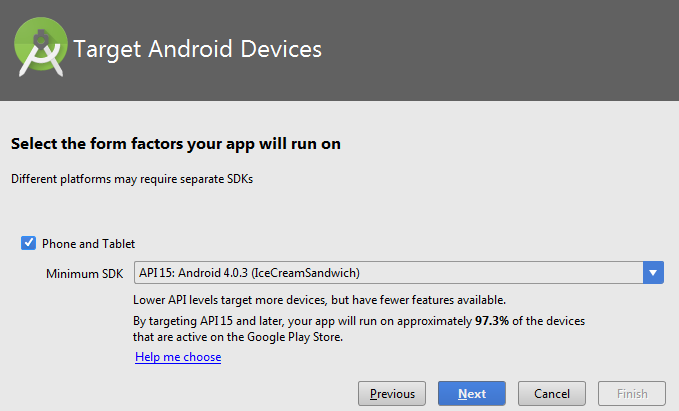The height and width of the screenshot is (411, 679).
Task: Uncheck the Phone and Tablet checkbox
Action: point(27,243)
